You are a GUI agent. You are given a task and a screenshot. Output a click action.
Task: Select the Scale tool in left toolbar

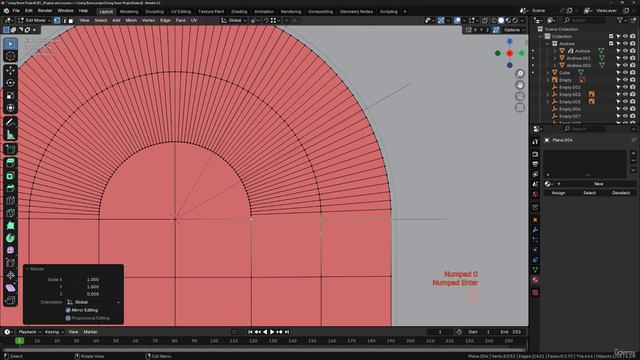(10, 96)
